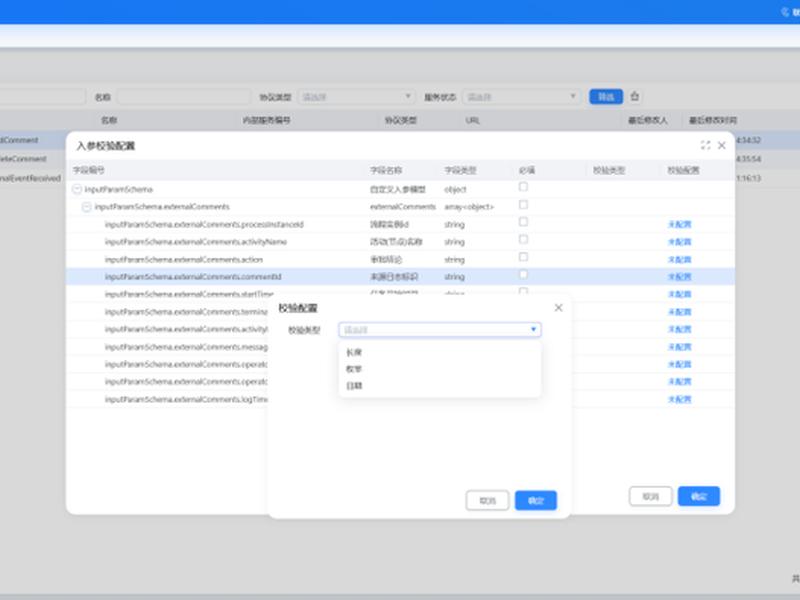The image size is (800, 600).
Task: Open the 协议类型 filter dropdown
Action: pos(356,96)
